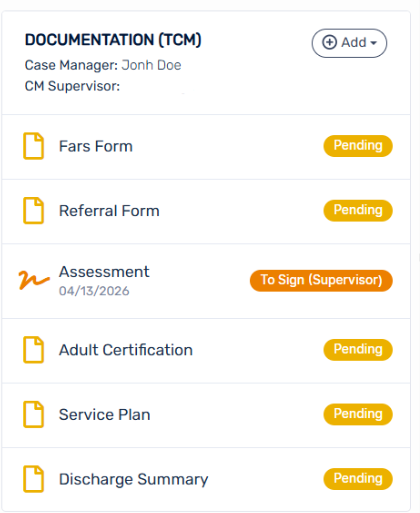Click the Pending badge for Discharge Summary
Image resolution: width=420 pixels, height=513 pixels.
tap(358, 479)
